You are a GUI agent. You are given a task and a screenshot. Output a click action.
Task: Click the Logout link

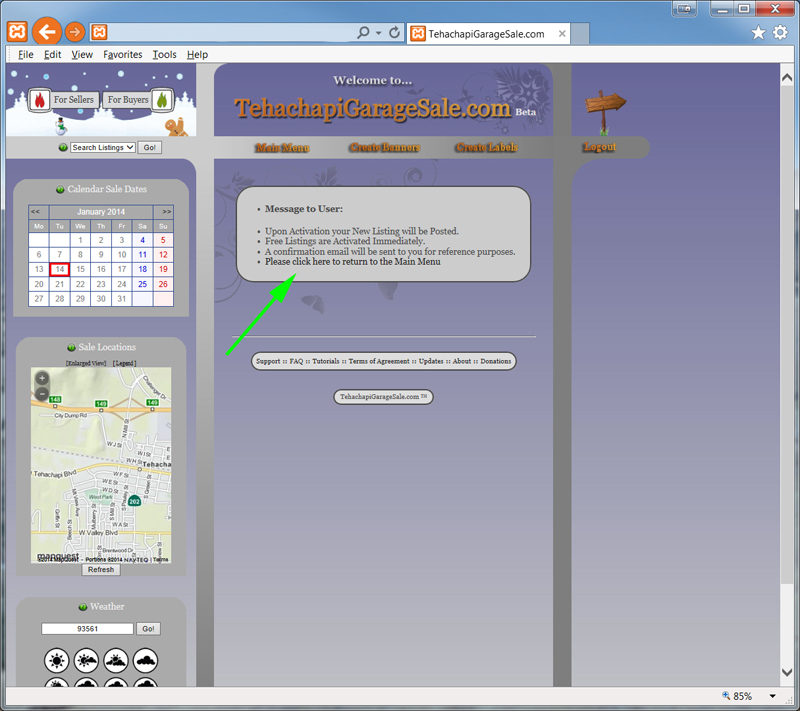click(x=600, y=147)
